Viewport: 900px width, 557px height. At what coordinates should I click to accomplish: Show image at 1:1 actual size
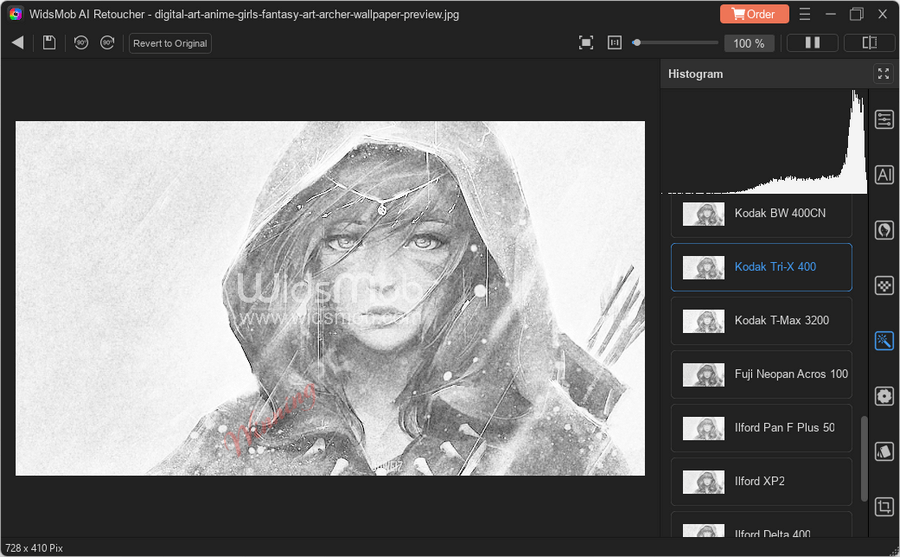tap(615, 42)
